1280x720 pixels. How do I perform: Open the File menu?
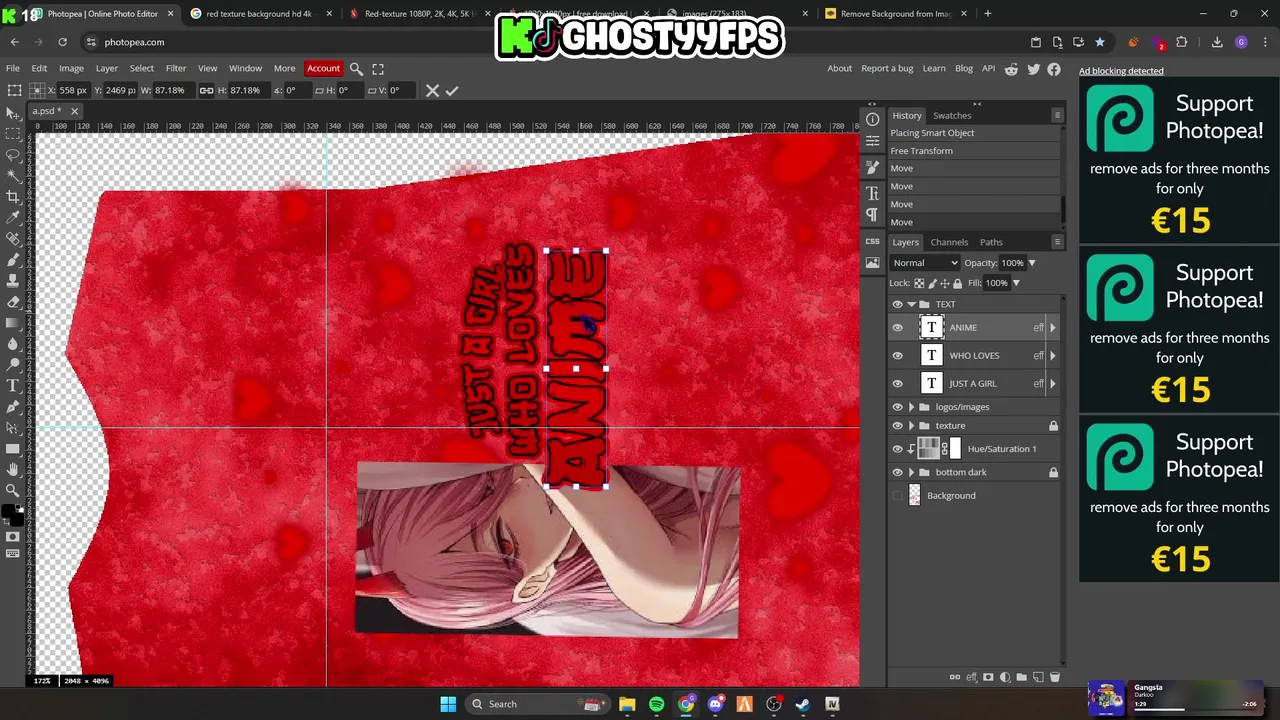coord(13,68)
